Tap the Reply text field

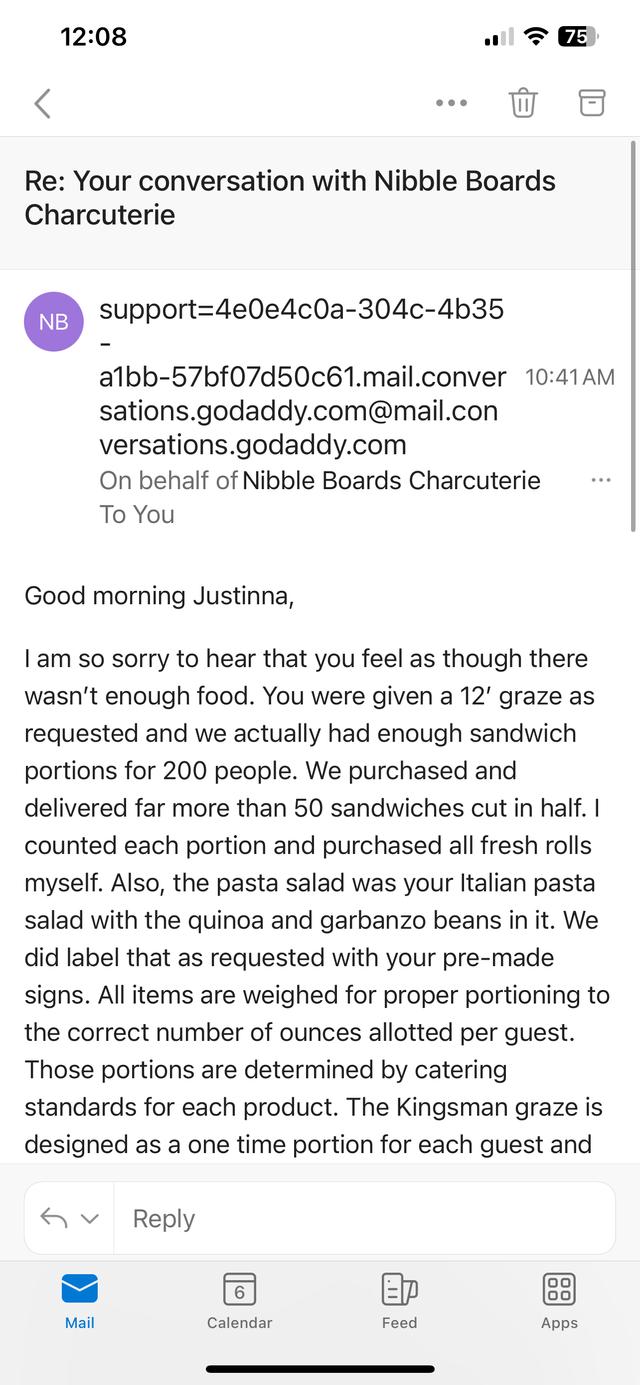coord(364,1218)
